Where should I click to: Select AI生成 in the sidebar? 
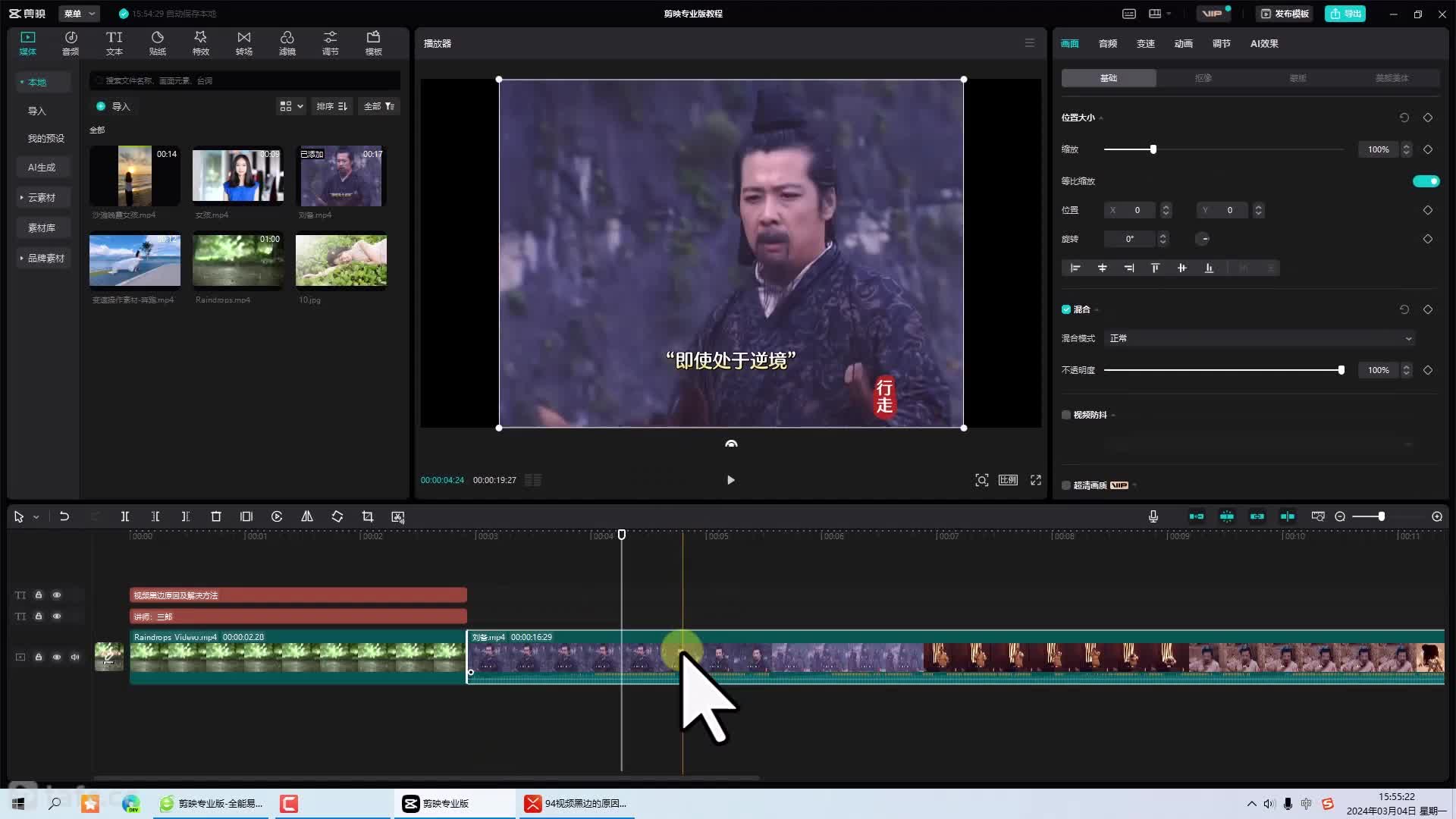42,168
